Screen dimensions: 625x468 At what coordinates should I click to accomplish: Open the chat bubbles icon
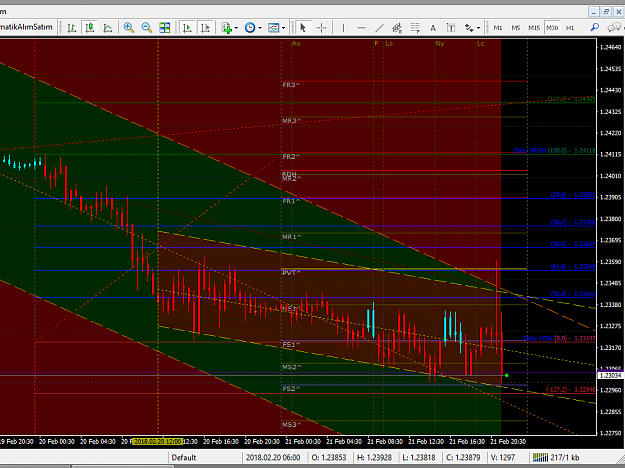(614, 27)
